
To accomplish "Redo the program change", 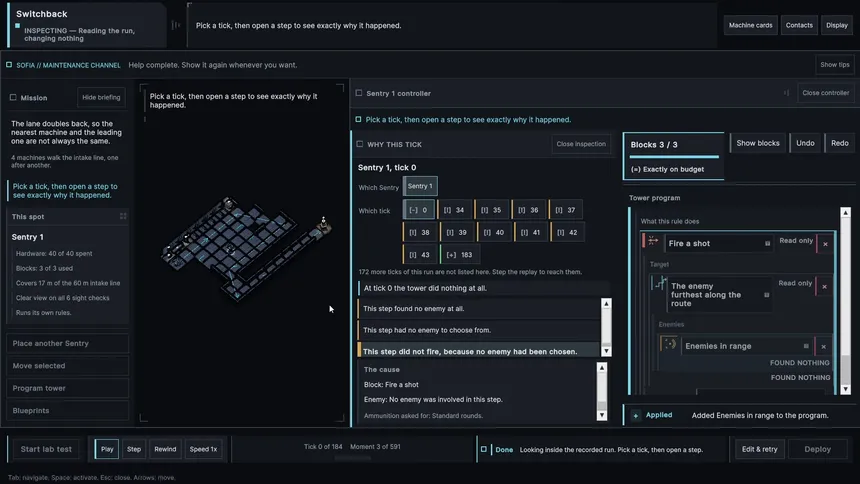I will tap(839, 143).
